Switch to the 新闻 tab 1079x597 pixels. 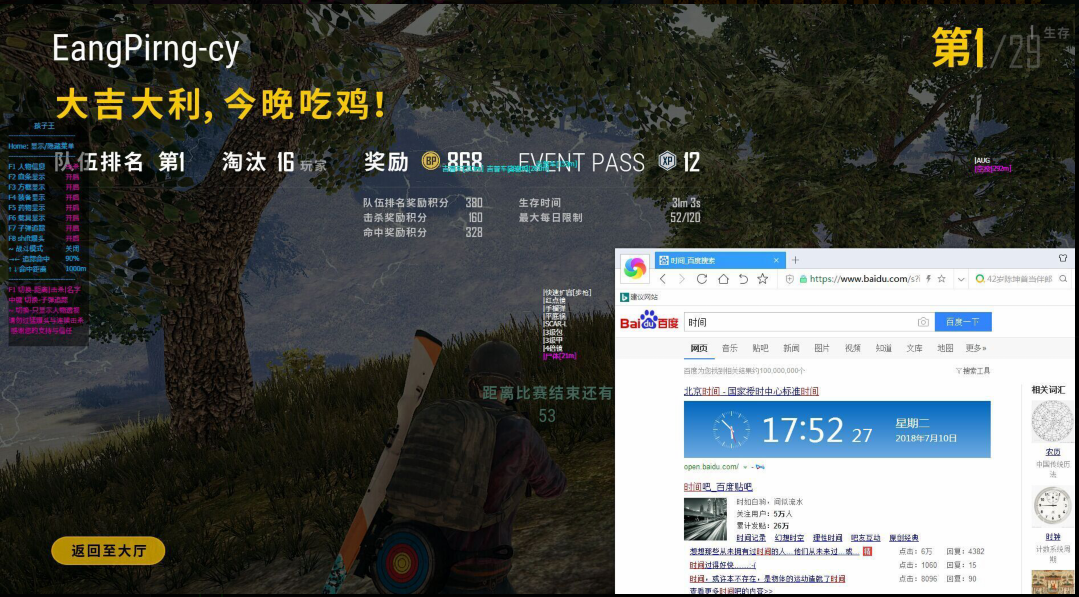[x=791, y=348]
